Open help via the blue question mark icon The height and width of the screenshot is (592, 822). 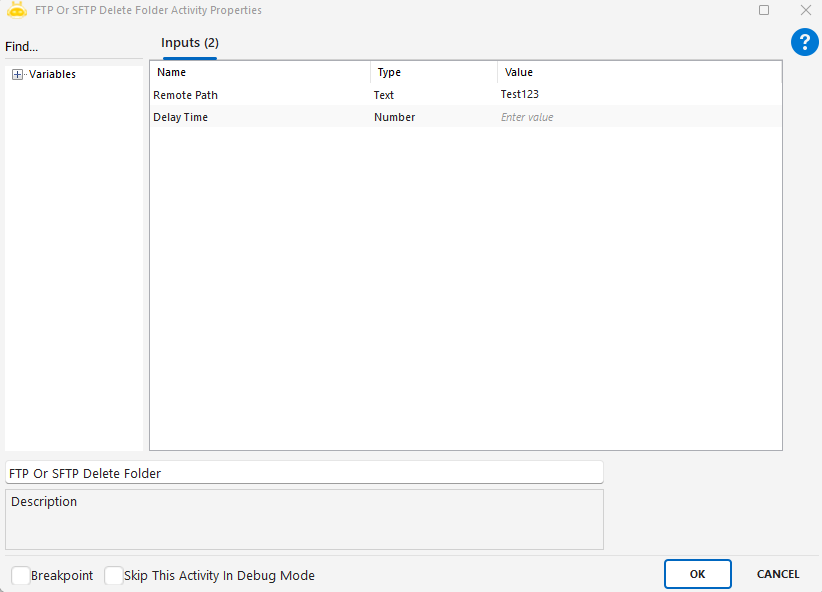(x=804, y=42)
